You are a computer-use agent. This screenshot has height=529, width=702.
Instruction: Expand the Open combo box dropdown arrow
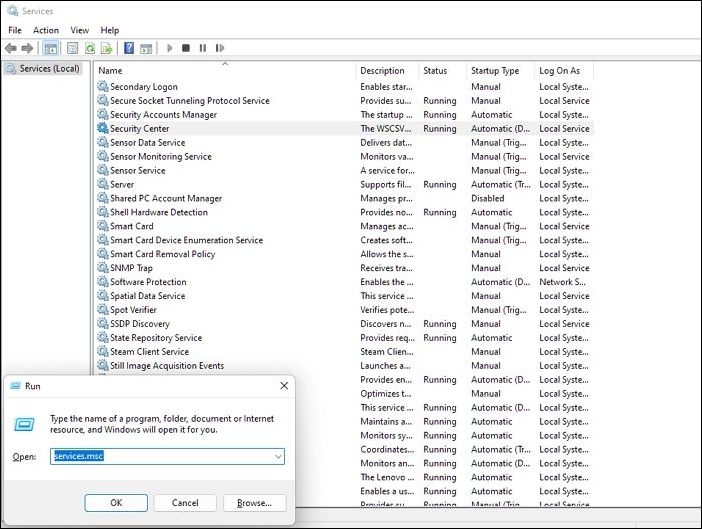[277, 456]
